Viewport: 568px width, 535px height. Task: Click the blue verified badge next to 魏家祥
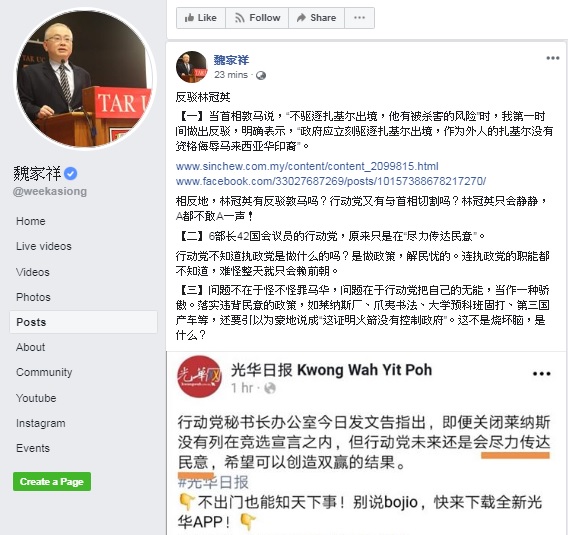click(x=70, y=174)
